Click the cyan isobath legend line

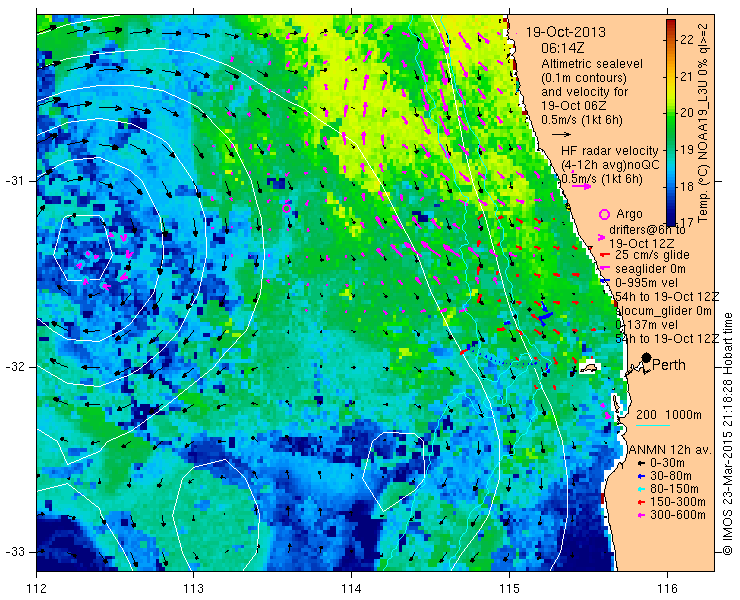[653, 426]
